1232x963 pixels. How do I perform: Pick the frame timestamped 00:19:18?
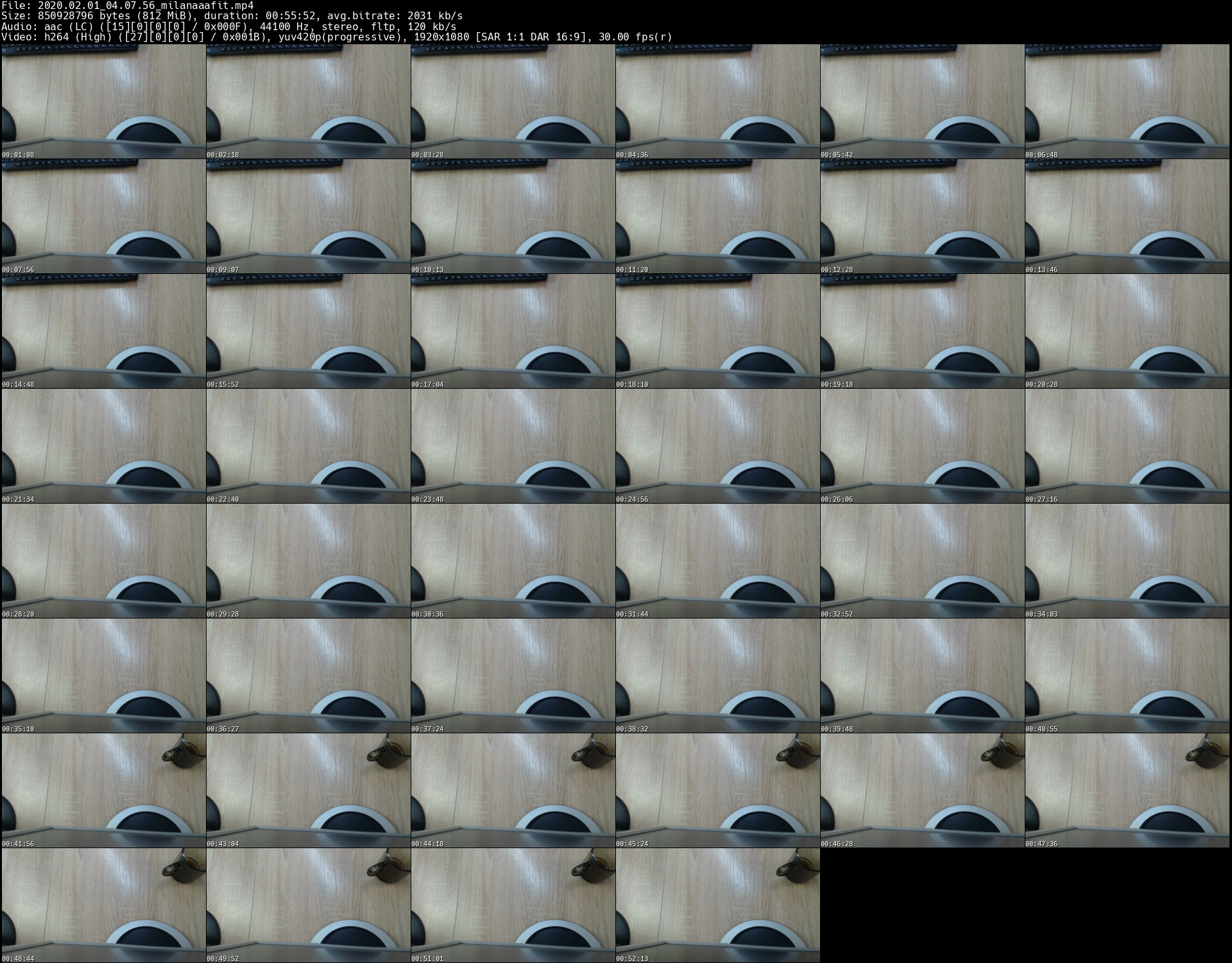922,331
